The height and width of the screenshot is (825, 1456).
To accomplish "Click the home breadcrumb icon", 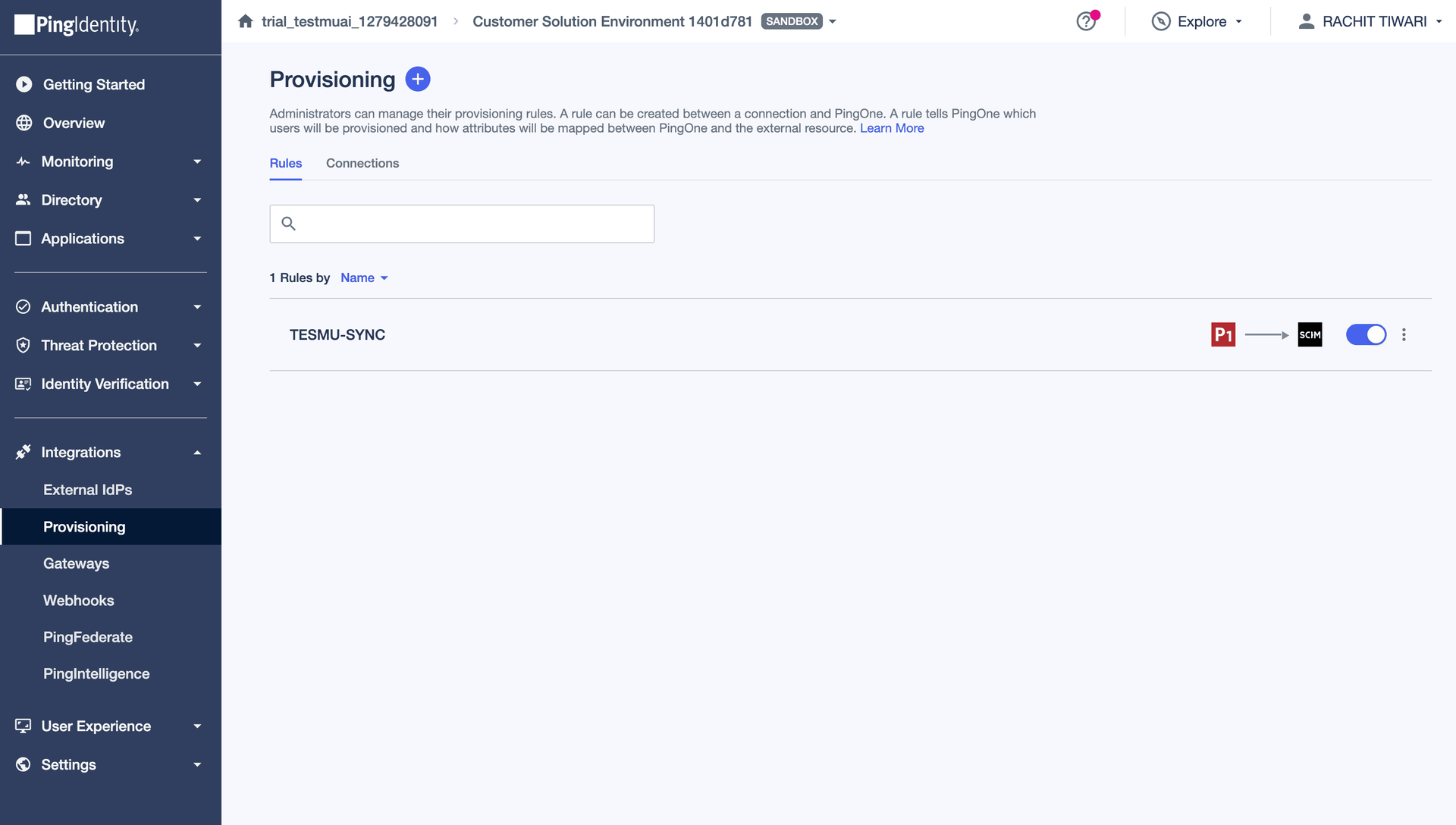I will (x=245, y=20).
